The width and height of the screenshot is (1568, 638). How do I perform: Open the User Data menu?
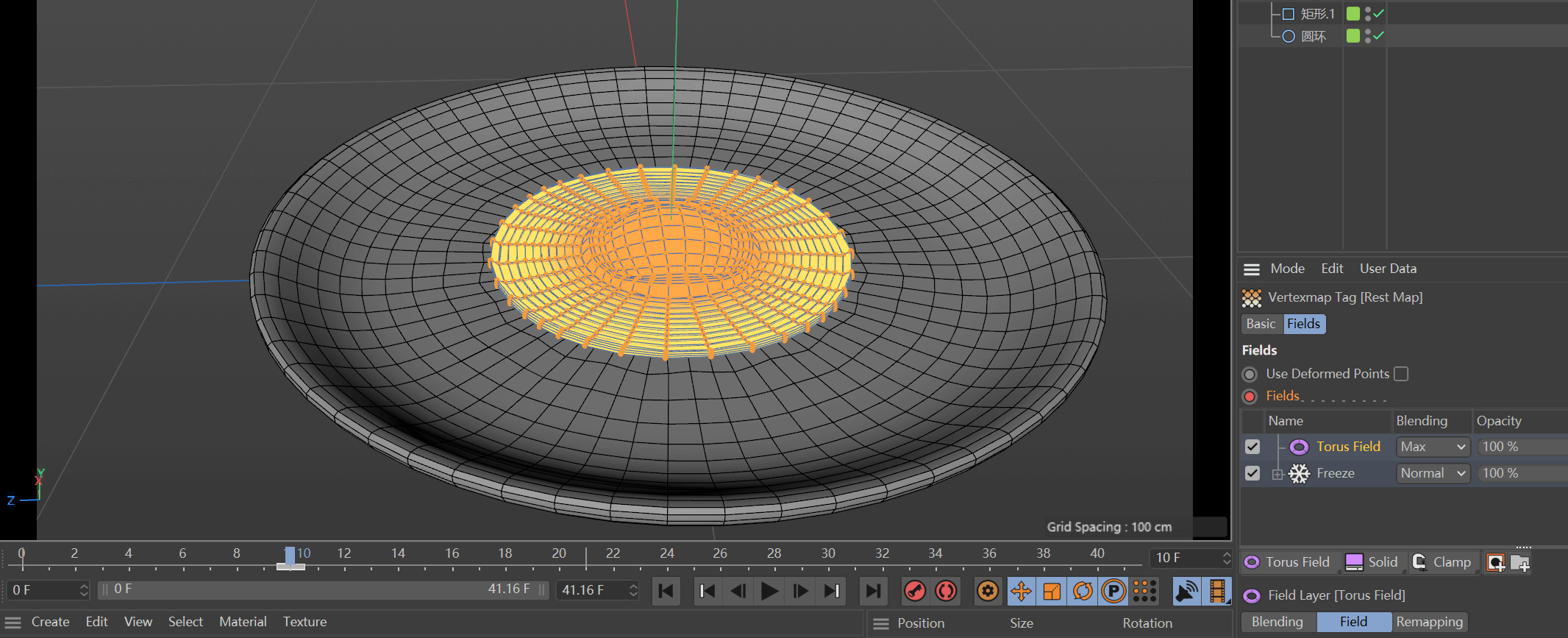[1388, 269]
